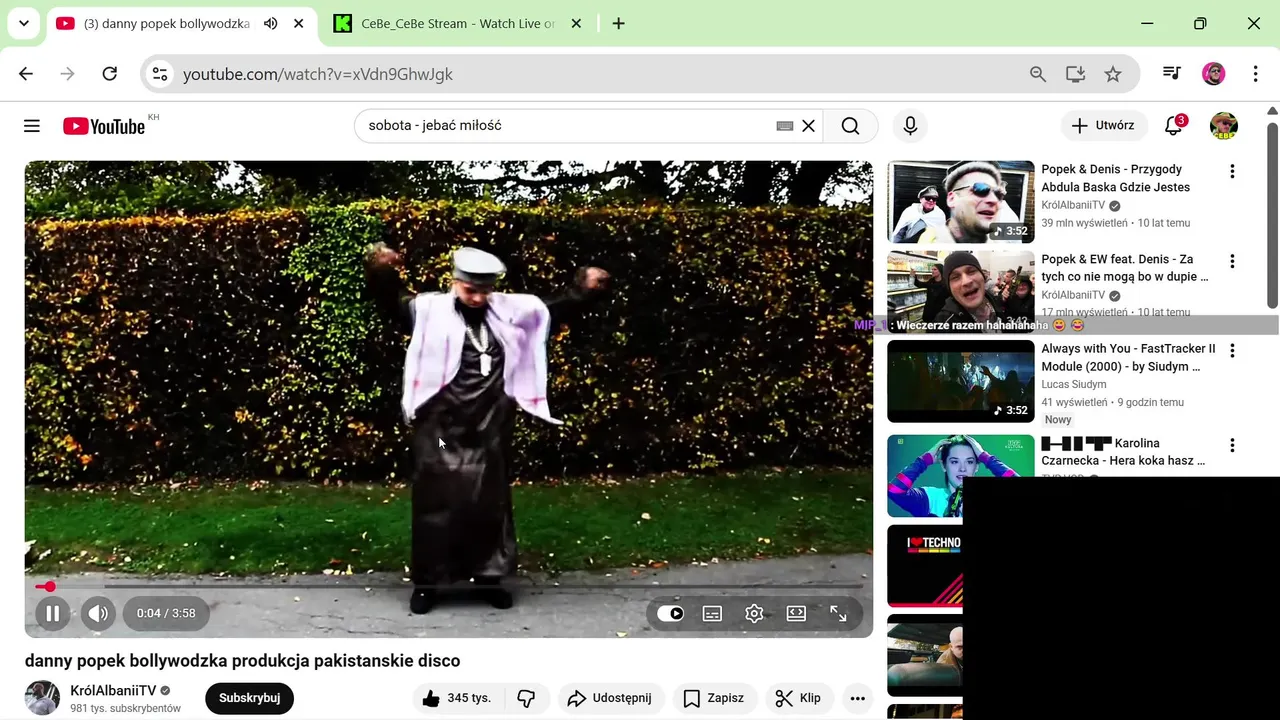This screenshot has height=720, width=1280.
Task: Expand the tab search dropdown arrow
Action: pyautogui.click(x=23, y=24)
